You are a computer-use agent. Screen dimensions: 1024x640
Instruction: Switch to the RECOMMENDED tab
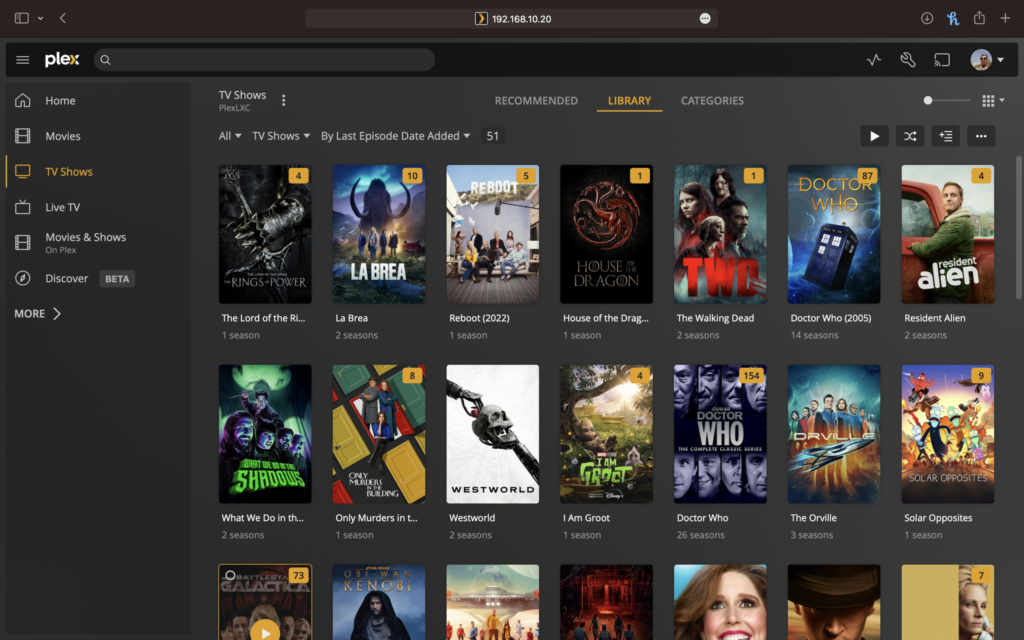(x=536, y=101)
